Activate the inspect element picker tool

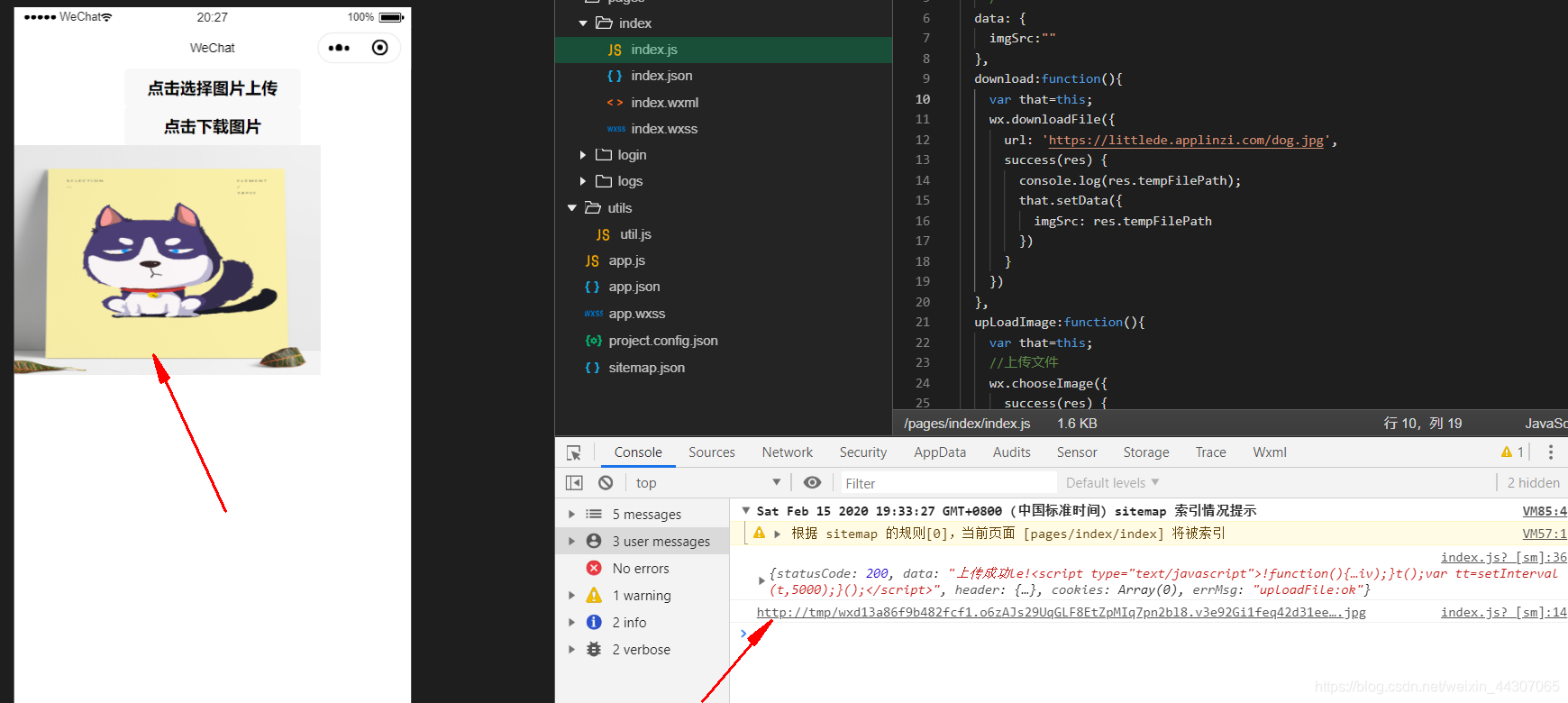pyautogui.click(x=574, y=452)
